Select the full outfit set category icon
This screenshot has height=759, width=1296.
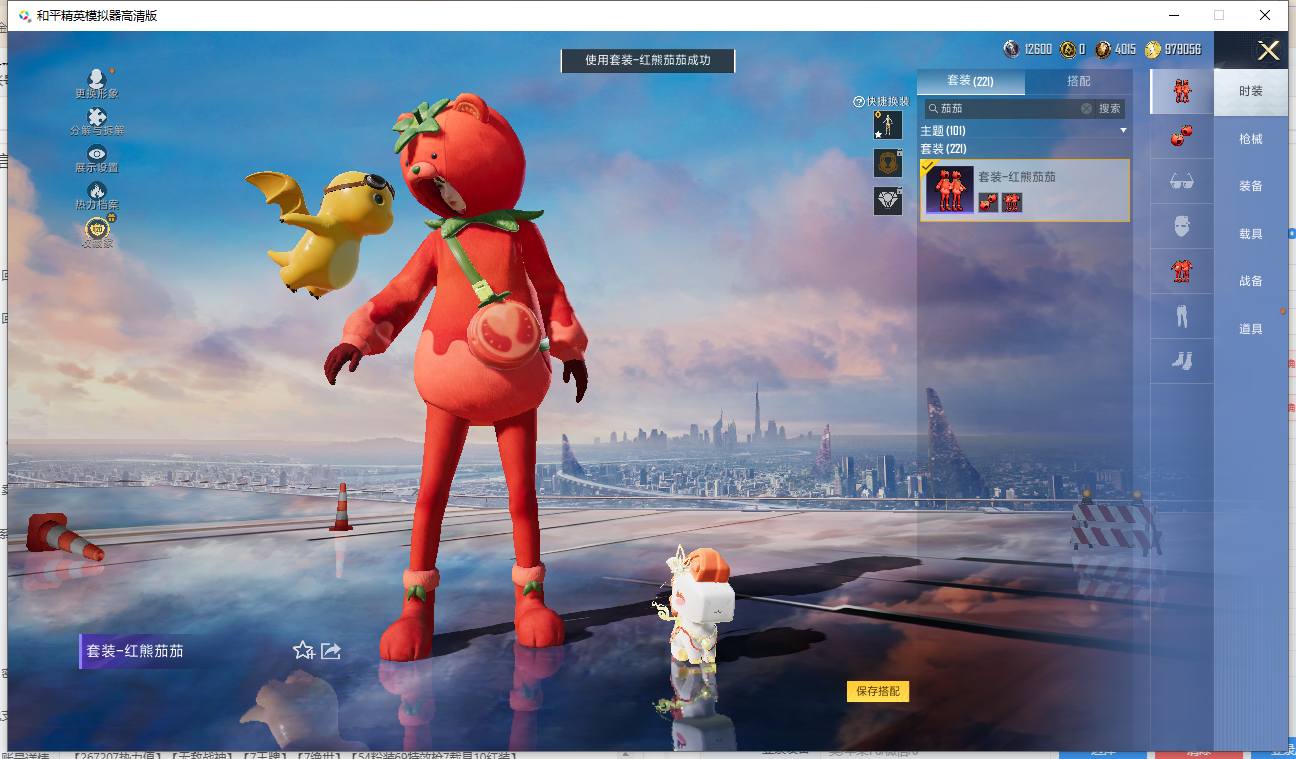tap(1182, 91)
